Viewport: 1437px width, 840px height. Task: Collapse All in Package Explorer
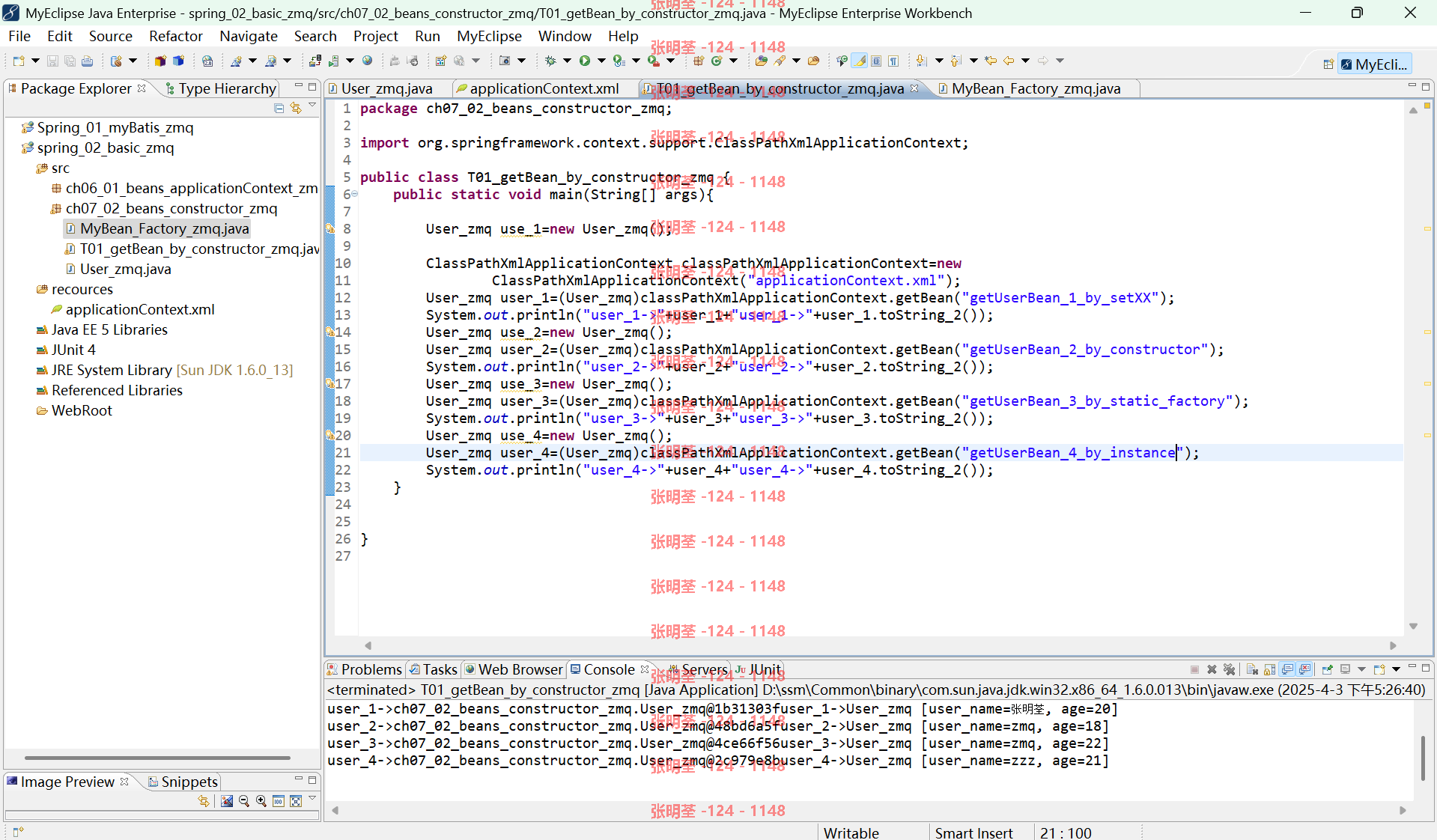click(x=279, y=108)
